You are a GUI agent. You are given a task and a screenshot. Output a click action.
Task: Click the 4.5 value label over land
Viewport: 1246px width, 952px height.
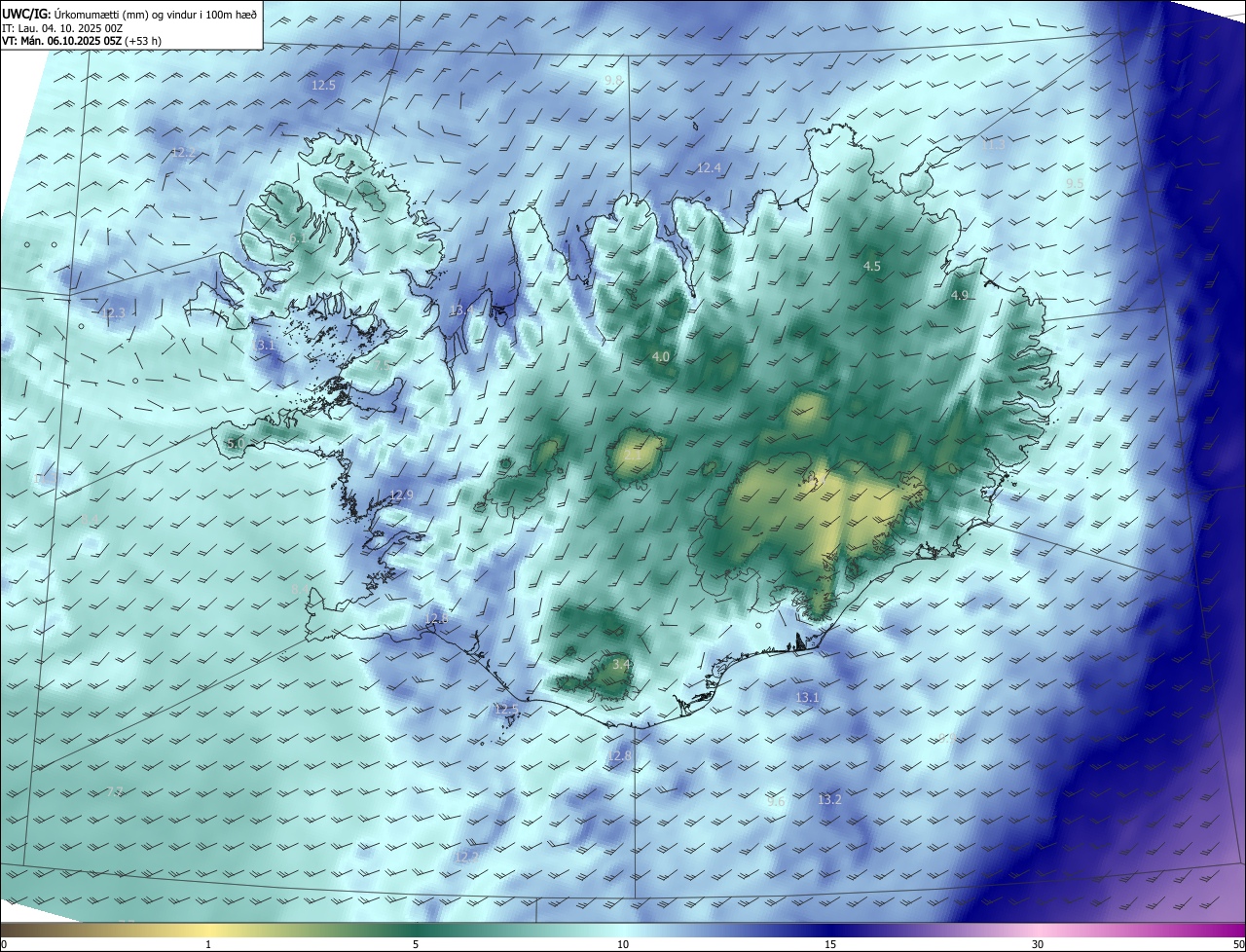[872, 266]
